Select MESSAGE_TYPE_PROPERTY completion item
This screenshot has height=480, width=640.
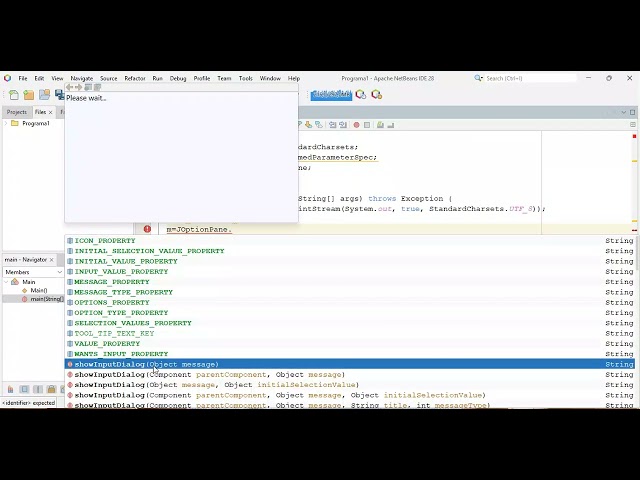point(350,292)
